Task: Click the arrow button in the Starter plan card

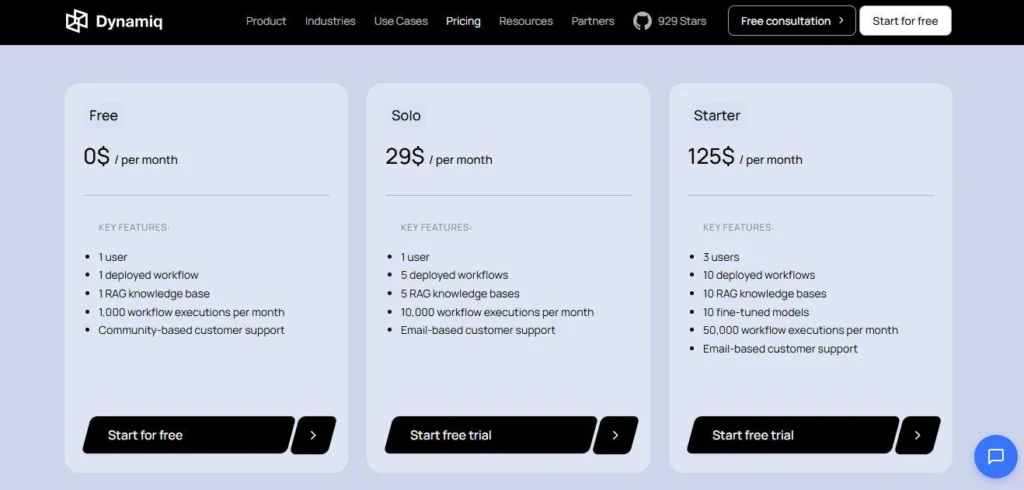Action: tap(918, 435)
